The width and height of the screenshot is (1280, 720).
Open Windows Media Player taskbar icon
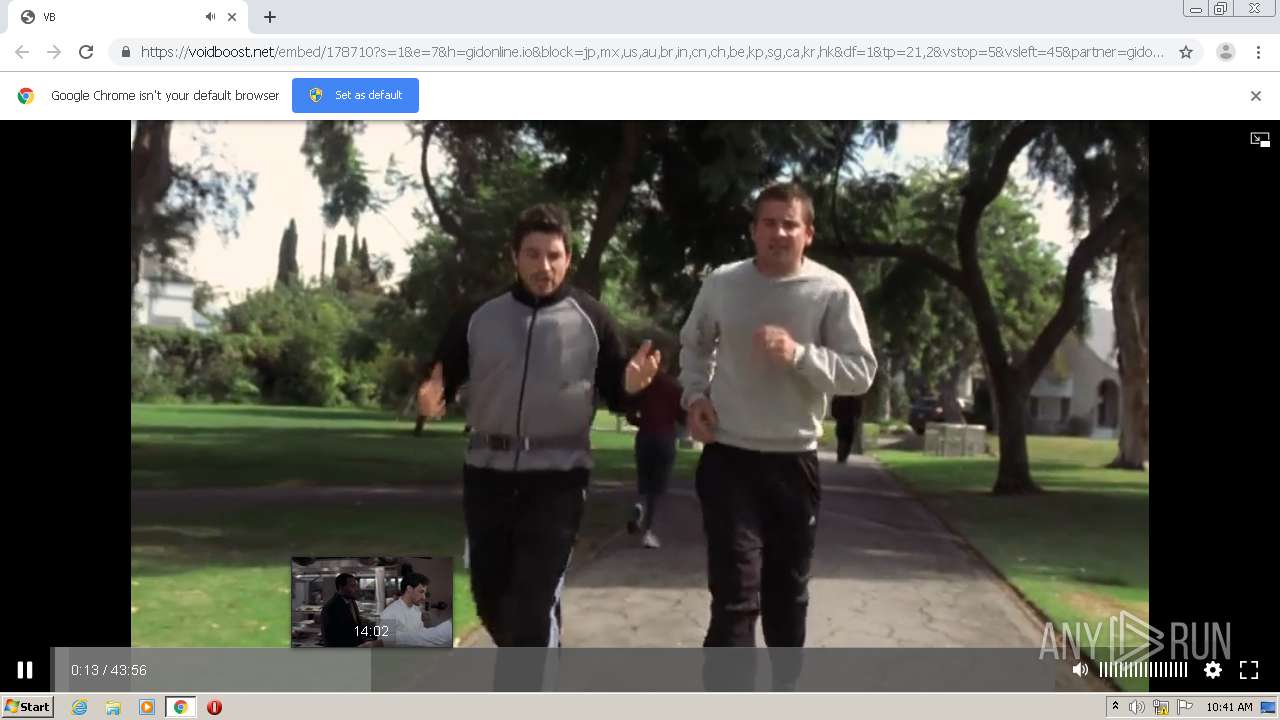pyautogui.click(x=147, y=707)
